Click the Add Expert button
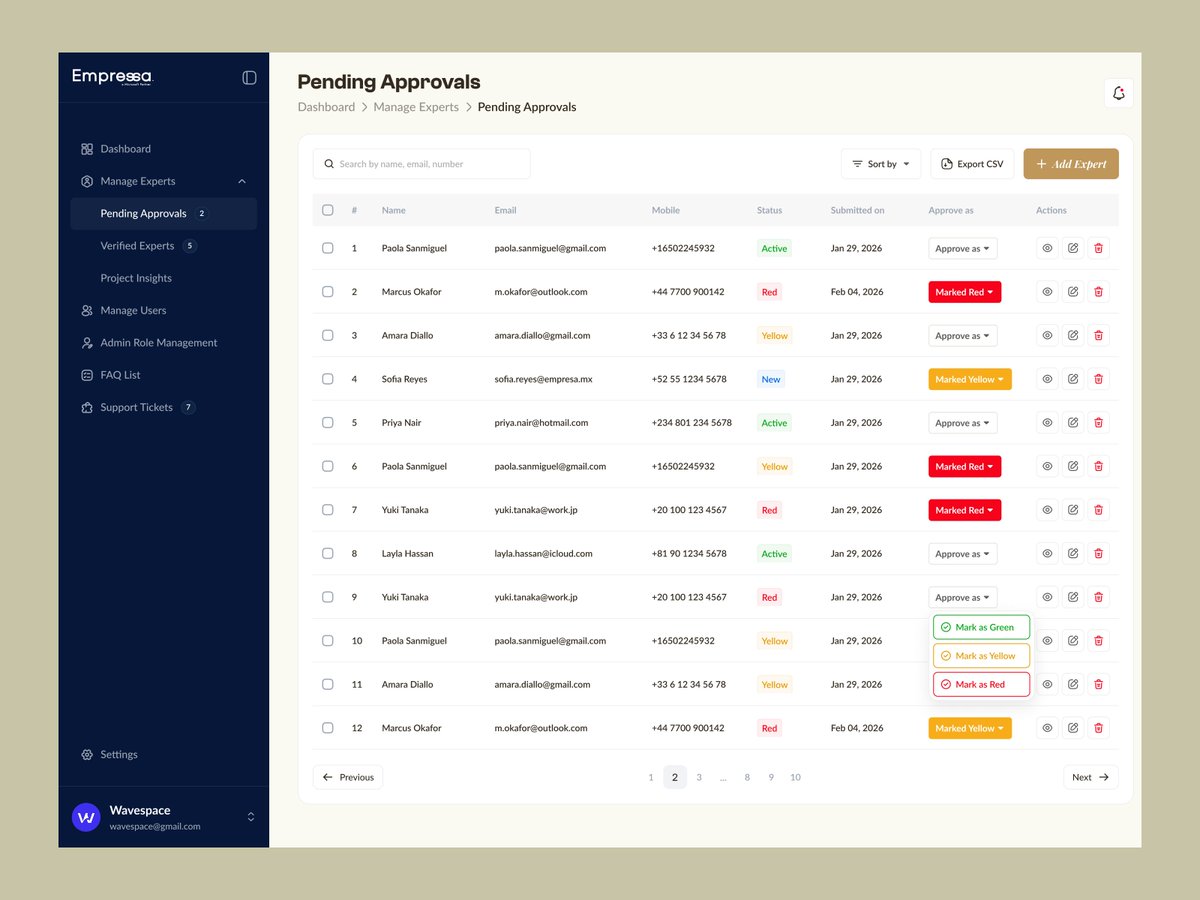 tap(1071, 163)
